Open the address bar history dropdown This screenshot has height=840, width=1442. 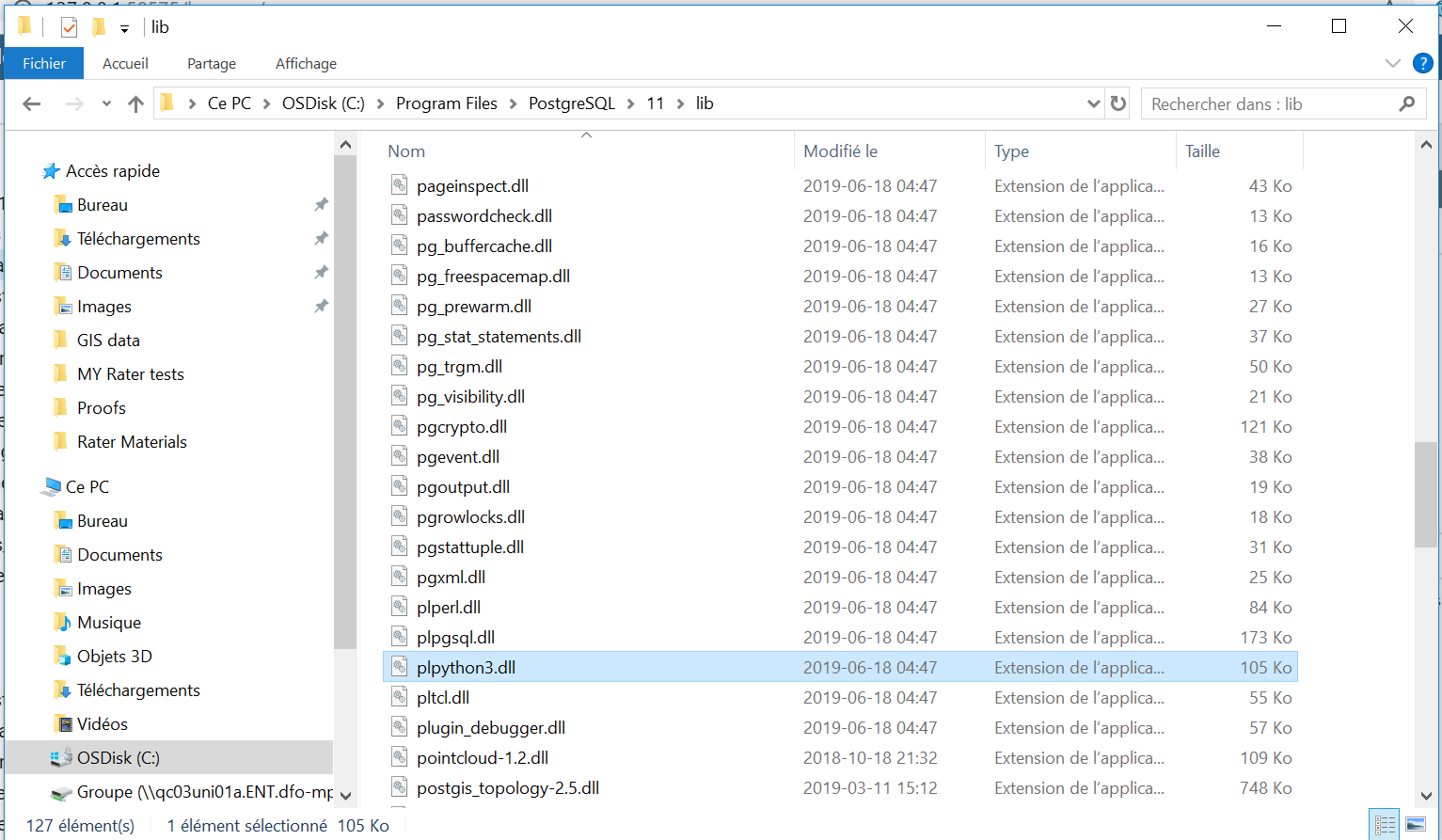tap(1093, 103)
